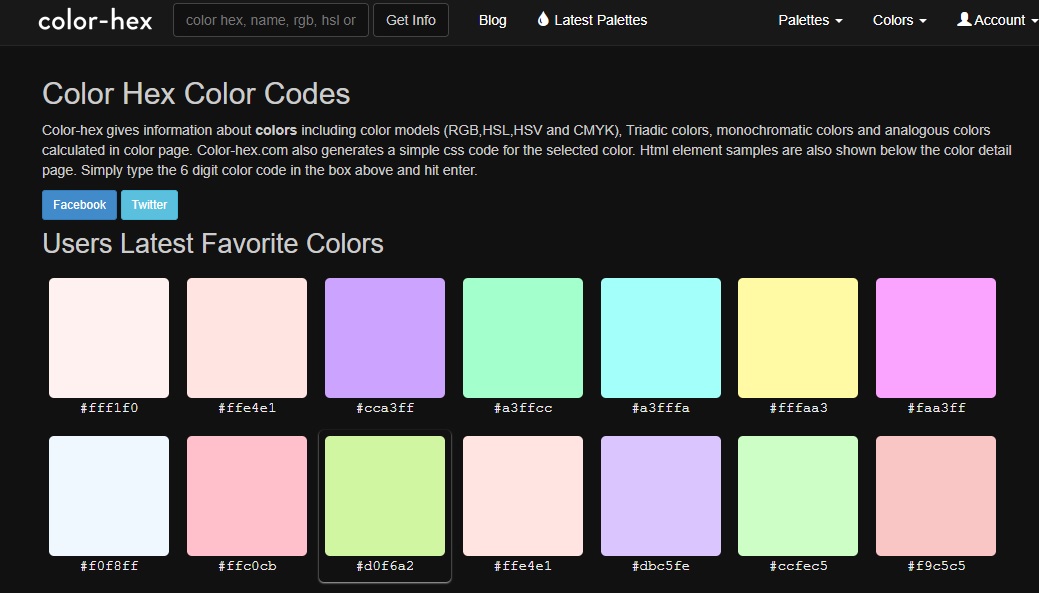Select the #a3fffa cyan swatch

[660, 337]
